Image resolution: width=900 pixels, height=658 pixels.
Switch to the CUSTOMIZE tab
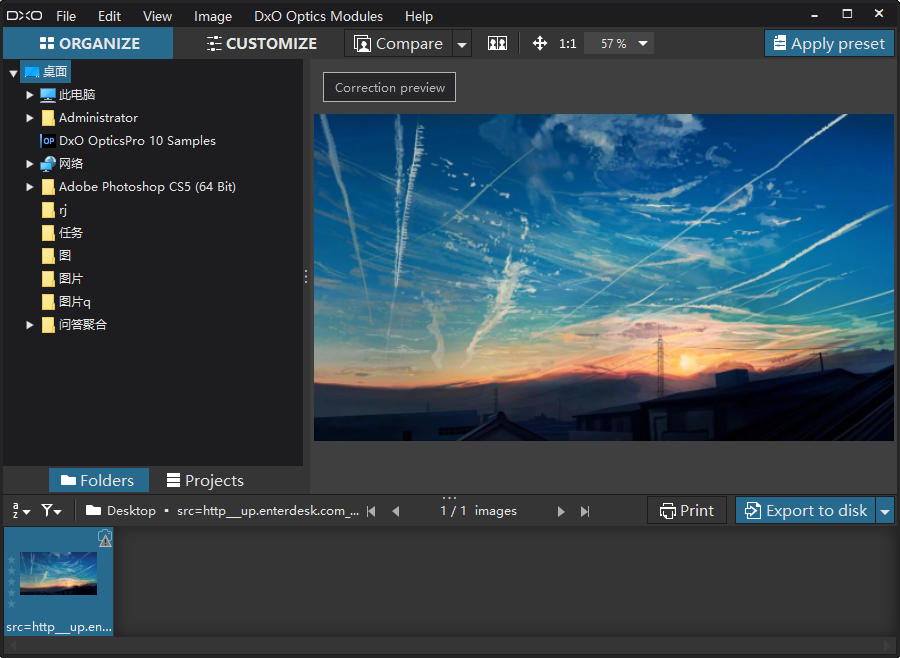(x=261, y=44)
